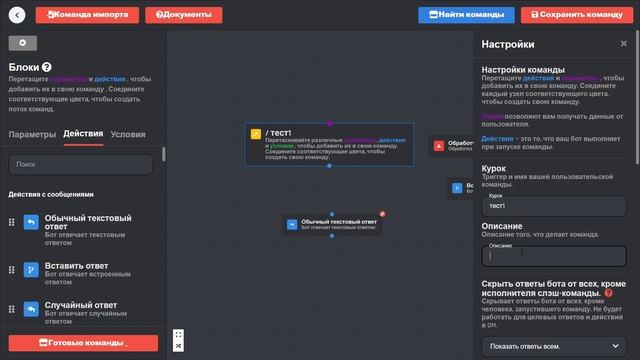The width and height of the screenshot is (640, 360).
Task: Click the Описание input field
Action: pos(554,256)
